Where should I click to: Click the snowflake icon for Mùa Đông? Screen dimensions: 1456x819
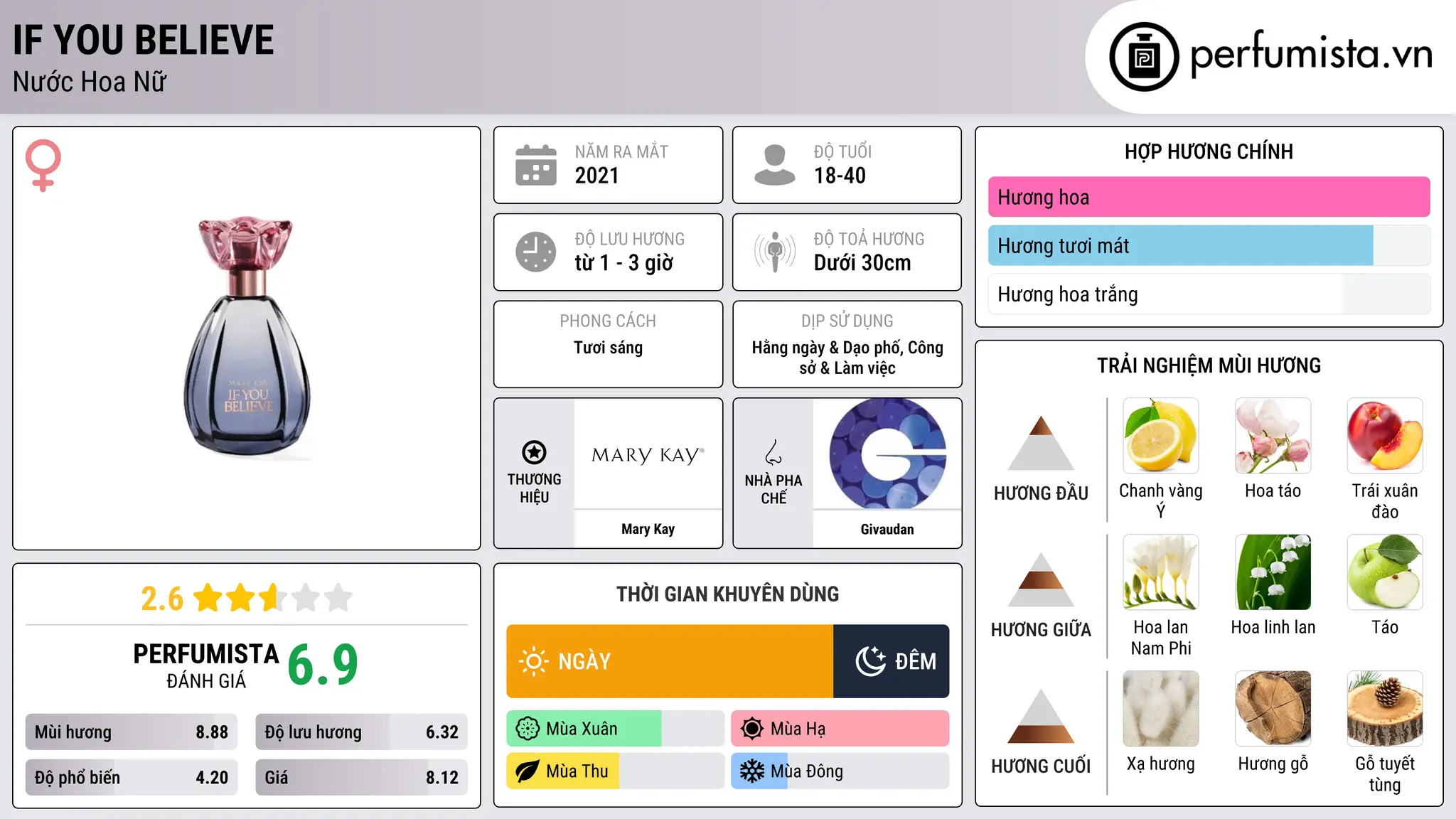point(752,771)
